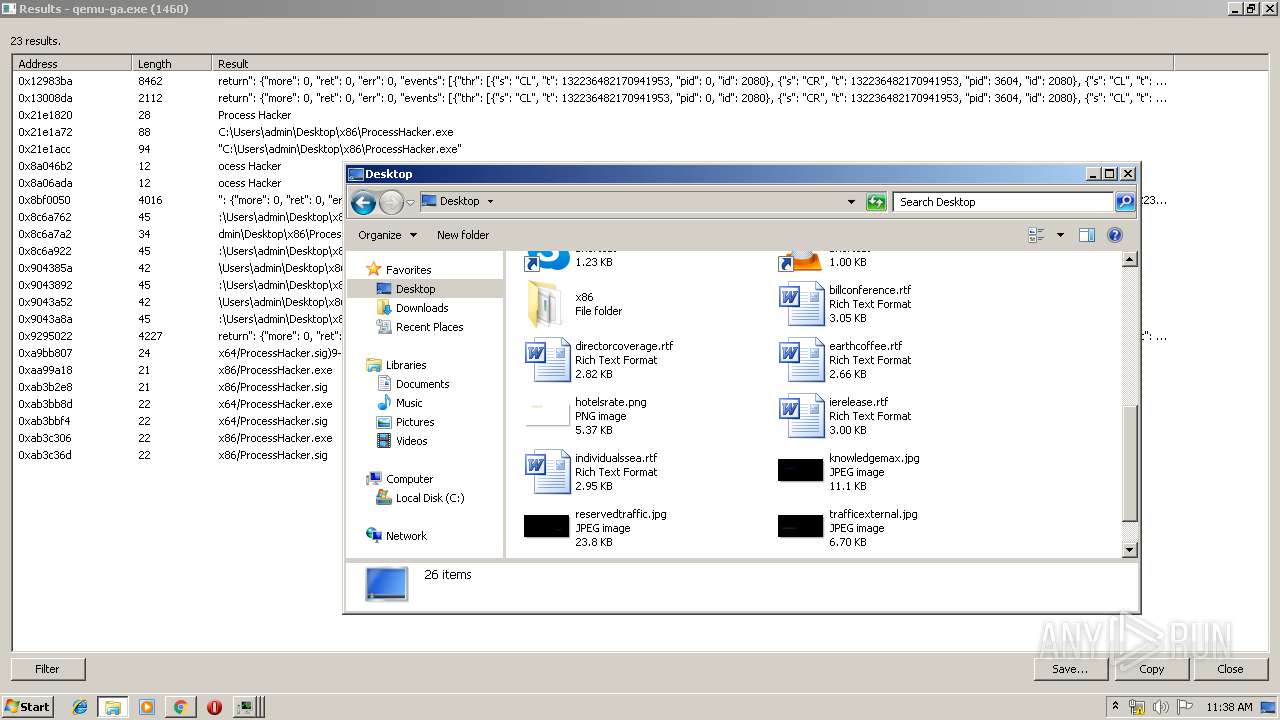1280x720 pixels.
Task: Show hidden tray icons arrow
Action: click(x=1115, y=707)
